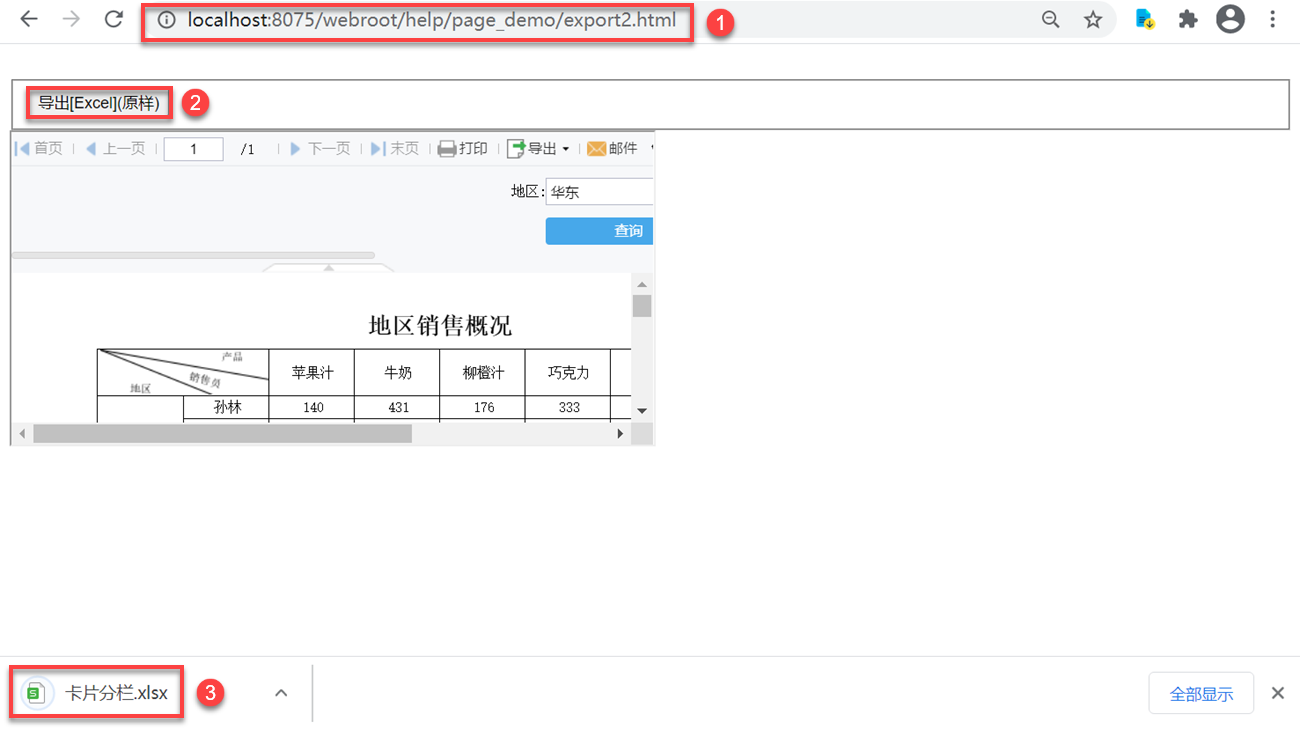Click the report page number field
Viewport: 1300px width, 729px height.
pos(193,149)
